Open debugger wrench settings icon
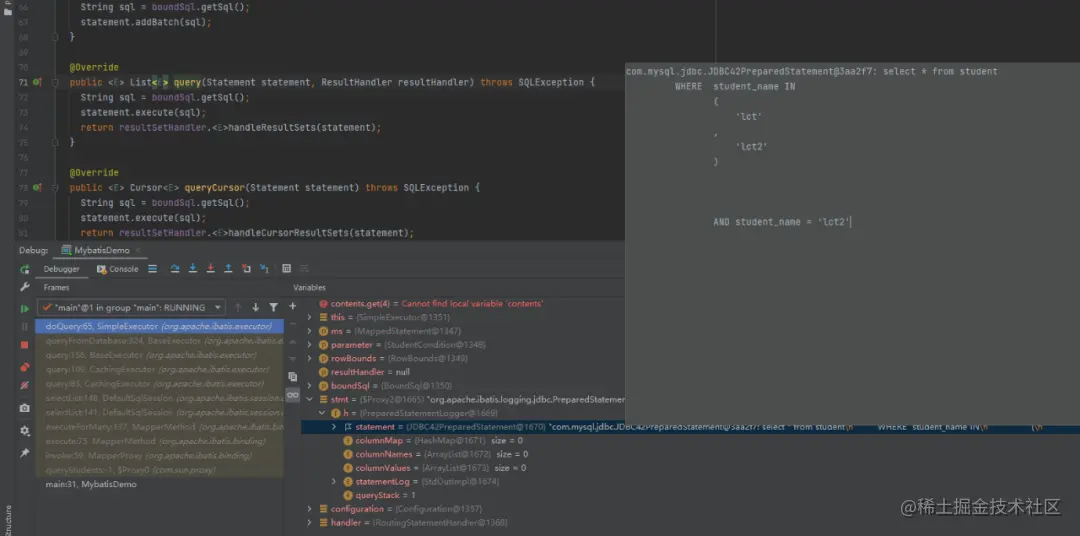This screenshot has height=536, width=1080. coord(25,287)
